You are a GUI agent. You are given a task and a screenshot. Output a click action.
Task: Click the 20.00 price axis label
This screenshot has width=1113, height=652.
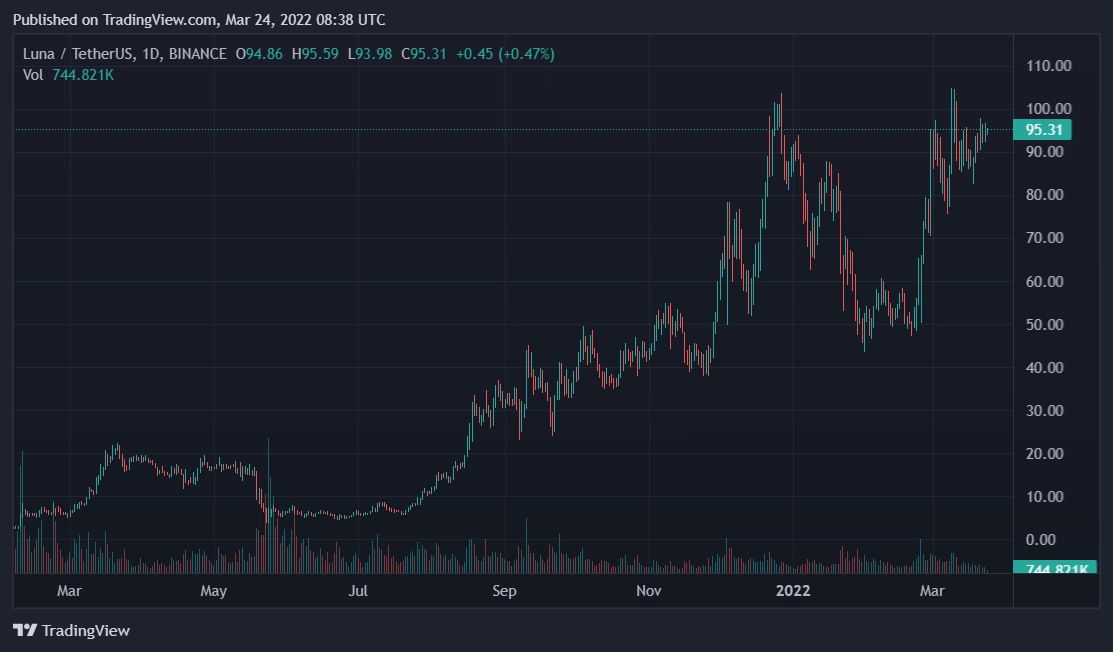(1050, 454)
